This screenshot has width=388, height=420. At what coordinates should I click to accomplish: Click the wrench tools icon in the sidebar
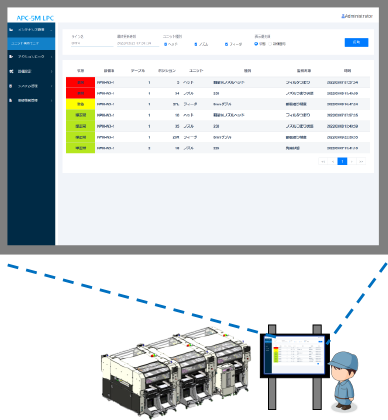click(11, 71)
